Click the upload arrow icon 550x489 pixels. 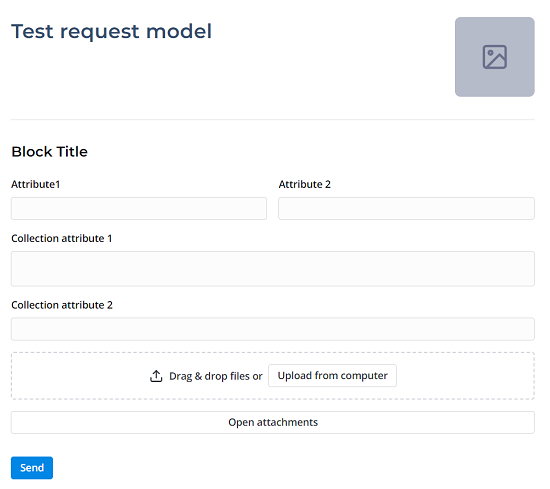pos(156,376)
